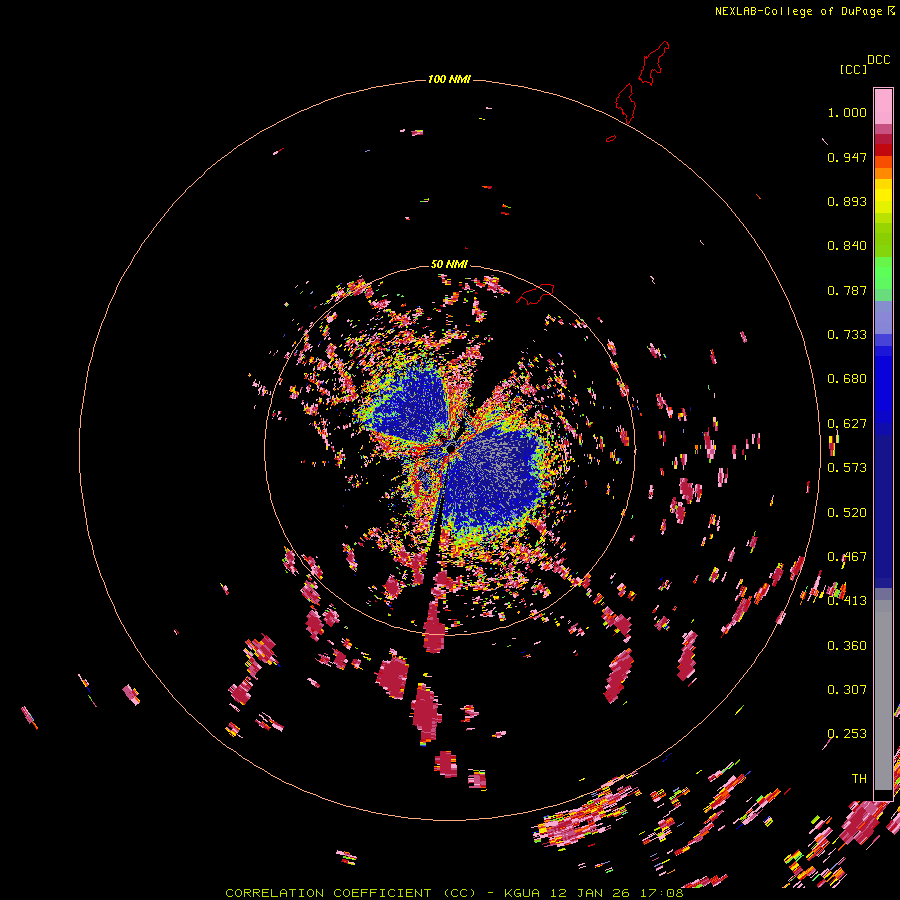900x900 pixels.
Task: Click the 0.680 legend value
Action: tap(847, 379)
